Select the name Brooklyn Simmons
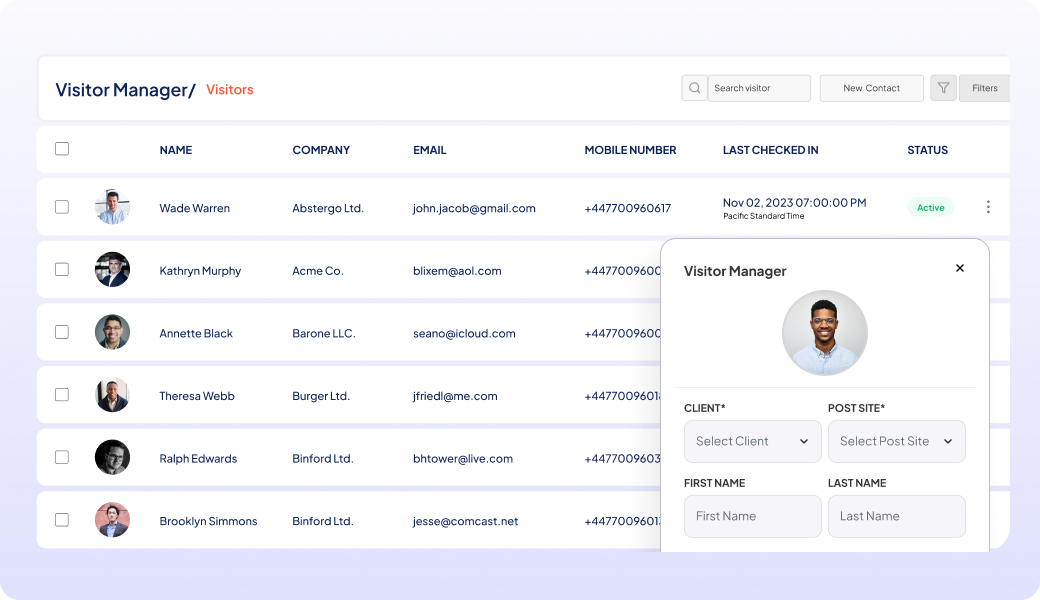This screenshot has height=600, width=1040. (208, 522)
